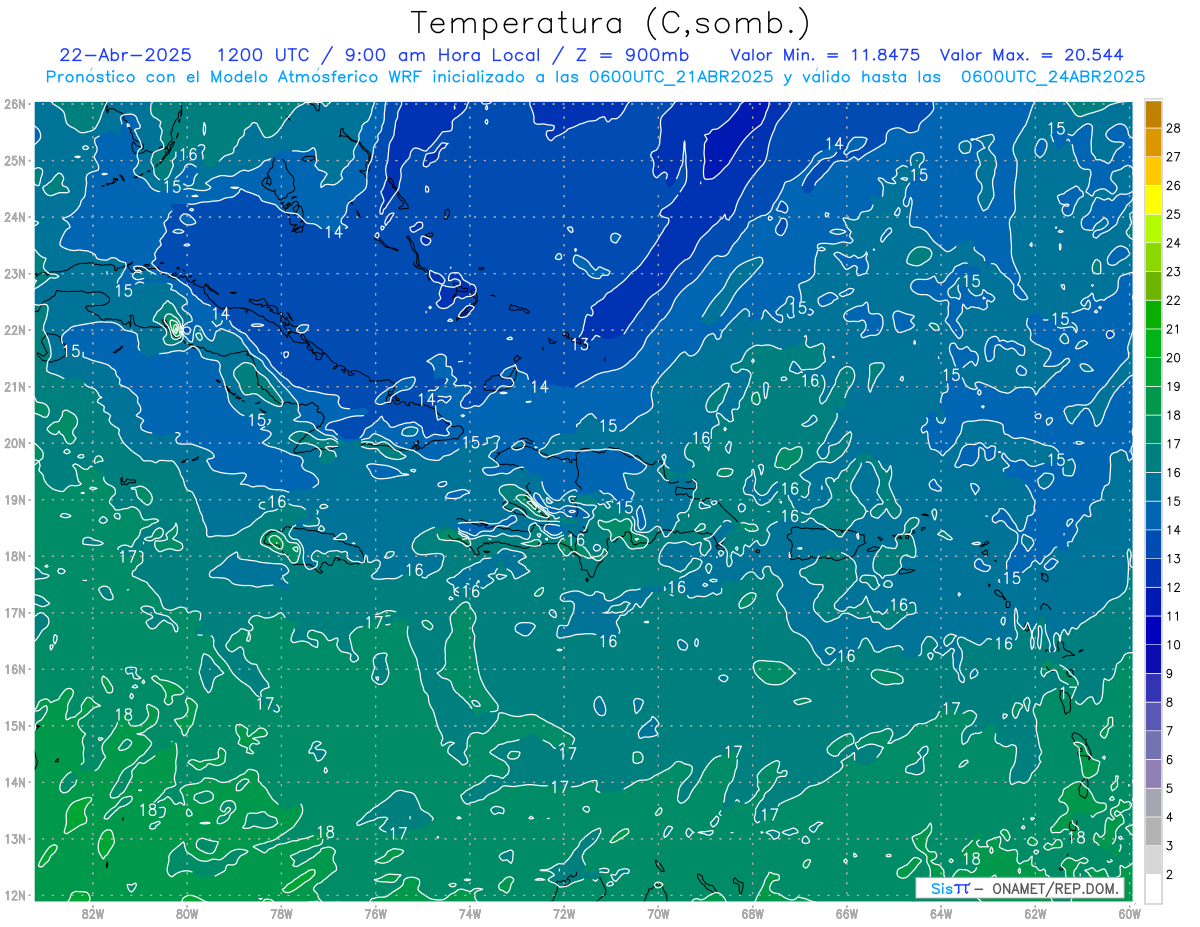Click the '22' label on the color scale
Image resolution: width=1200 pixels, height=927 pixels.
[1174, 300]
